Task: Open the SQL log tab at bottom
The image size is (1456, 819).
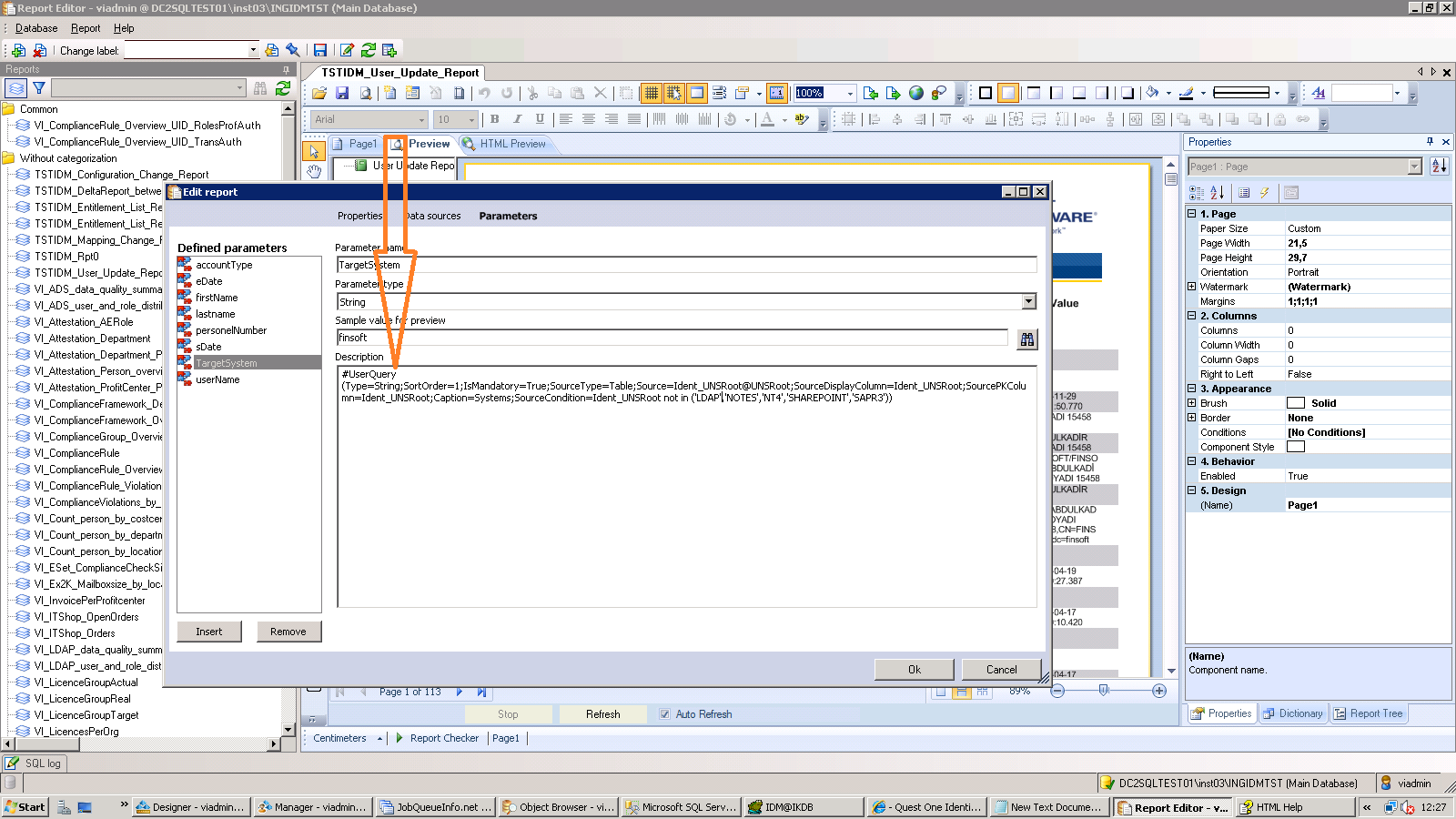Action: (34, 763)
